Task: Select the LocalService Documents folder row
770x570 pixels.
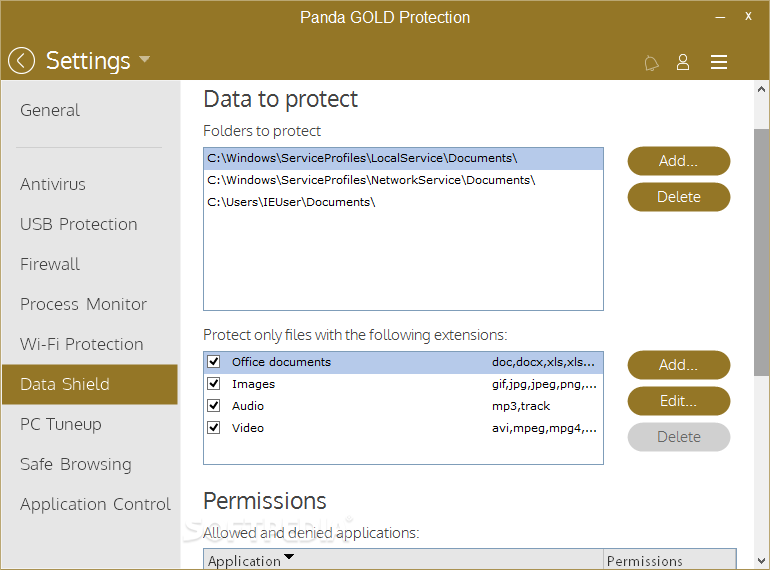Action: (403, 159)
